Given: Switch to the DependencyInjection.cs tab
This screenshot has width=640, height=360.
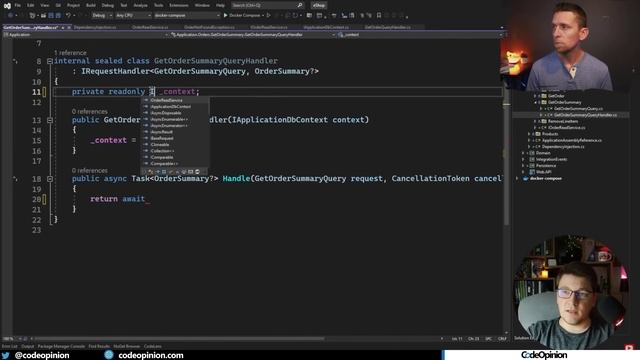Looking at the screenshot, I should point(95,27).
